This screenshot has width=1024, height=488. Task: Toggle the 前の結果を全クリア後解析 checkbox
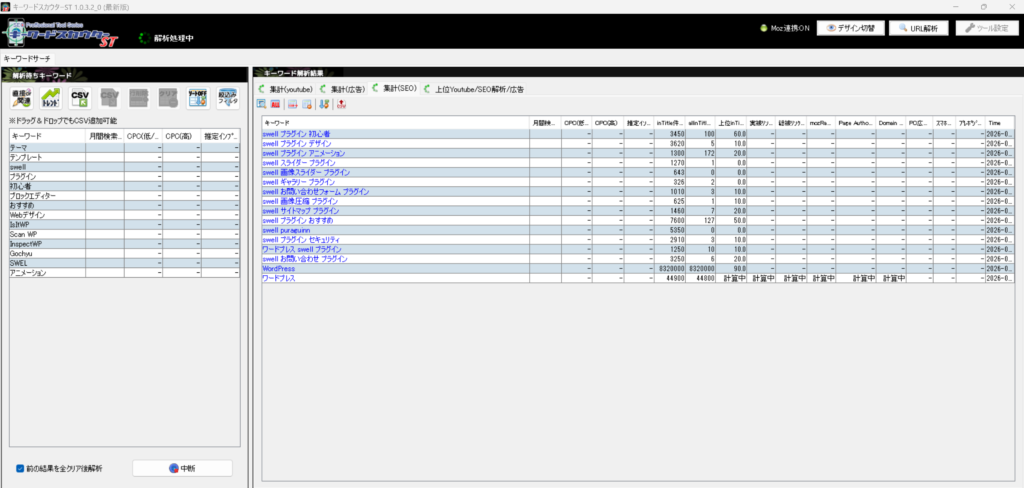pos(21,468)
